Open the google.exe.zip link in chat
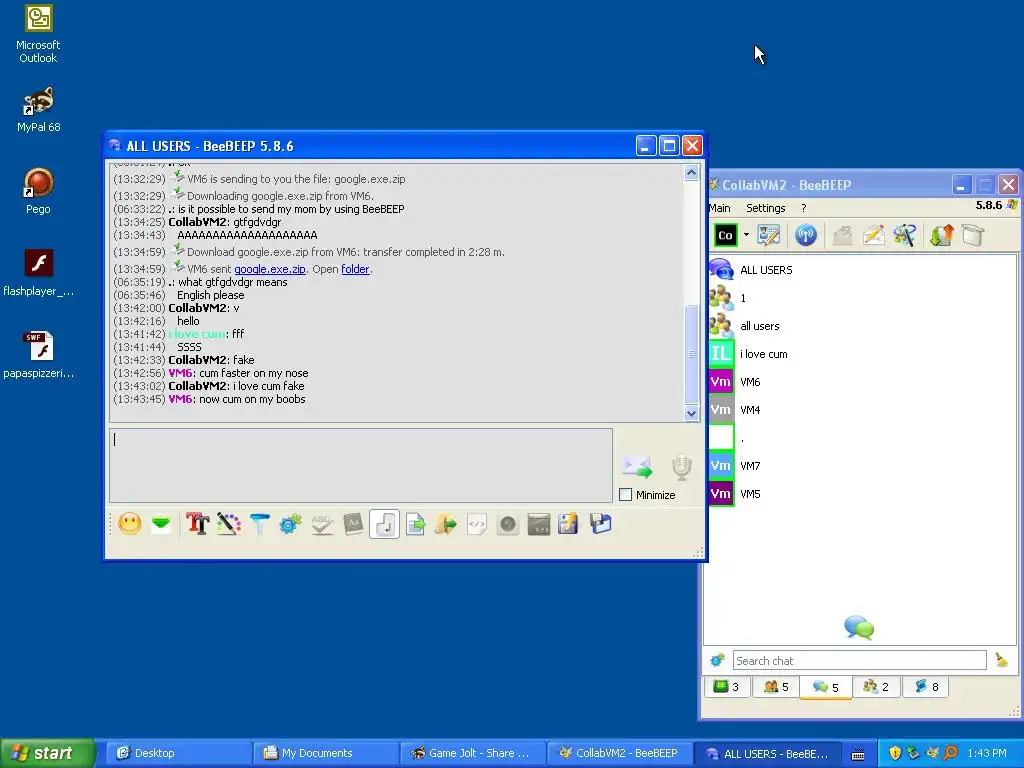1024x768 pixels. tap(270, 269)
